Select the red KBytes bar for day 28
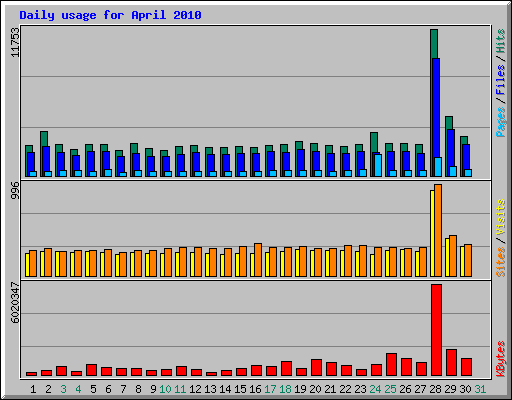The height and width of the screenshot is (400, 512). (x=436, y=330)
